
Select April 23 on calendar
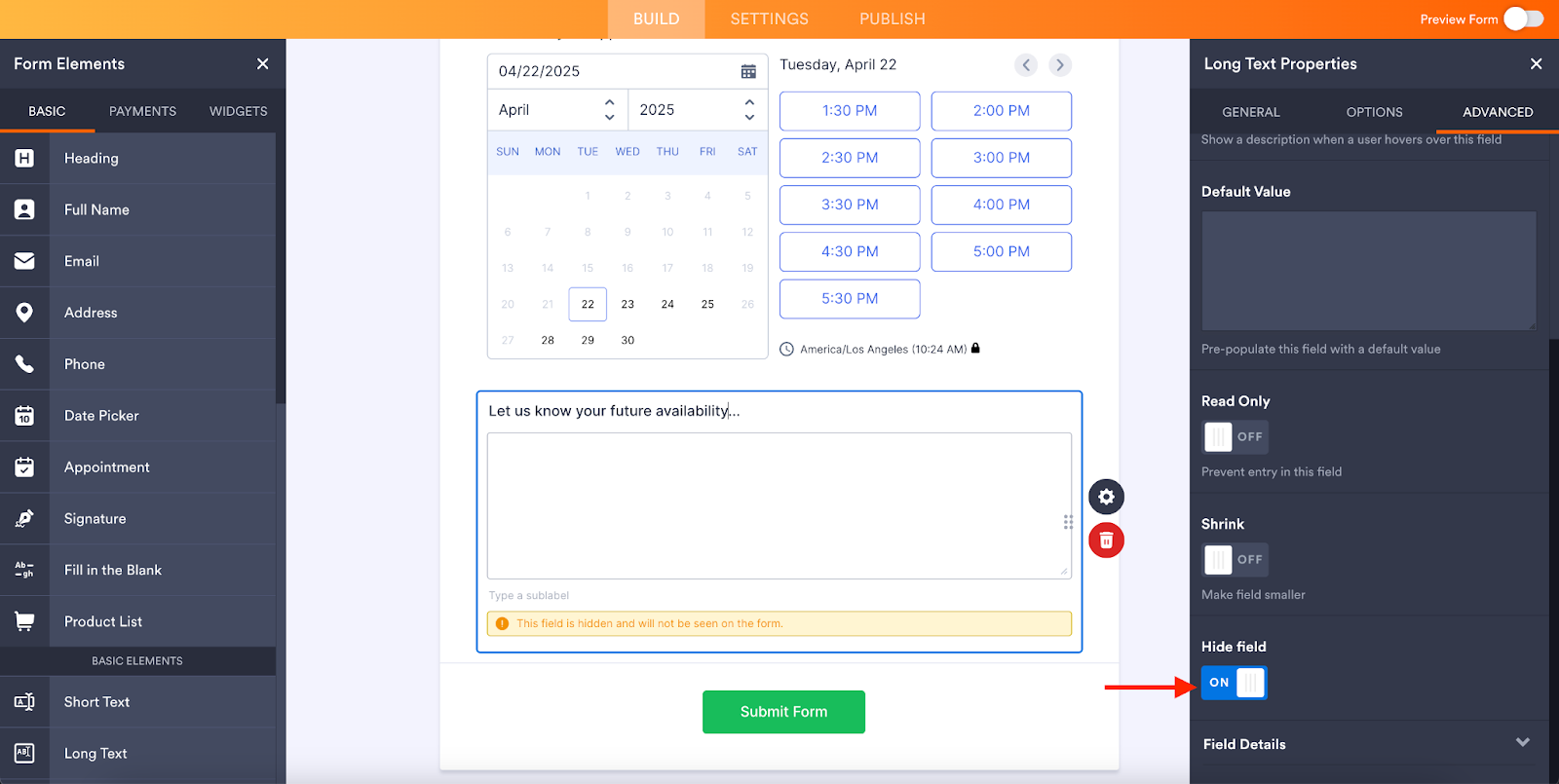point(627,305)
